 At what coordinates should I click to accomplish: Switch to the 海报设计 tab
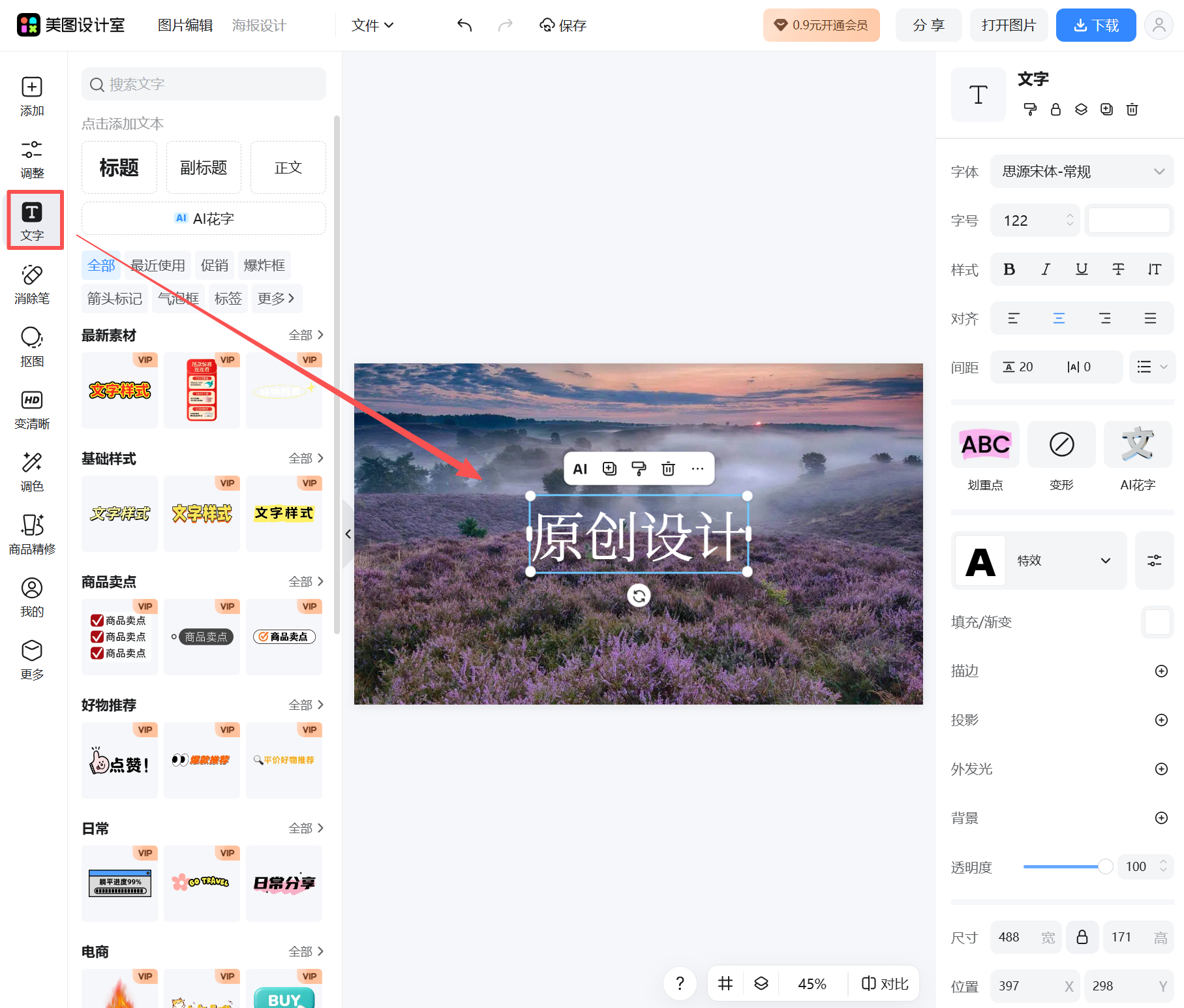[x=259, y=25]
